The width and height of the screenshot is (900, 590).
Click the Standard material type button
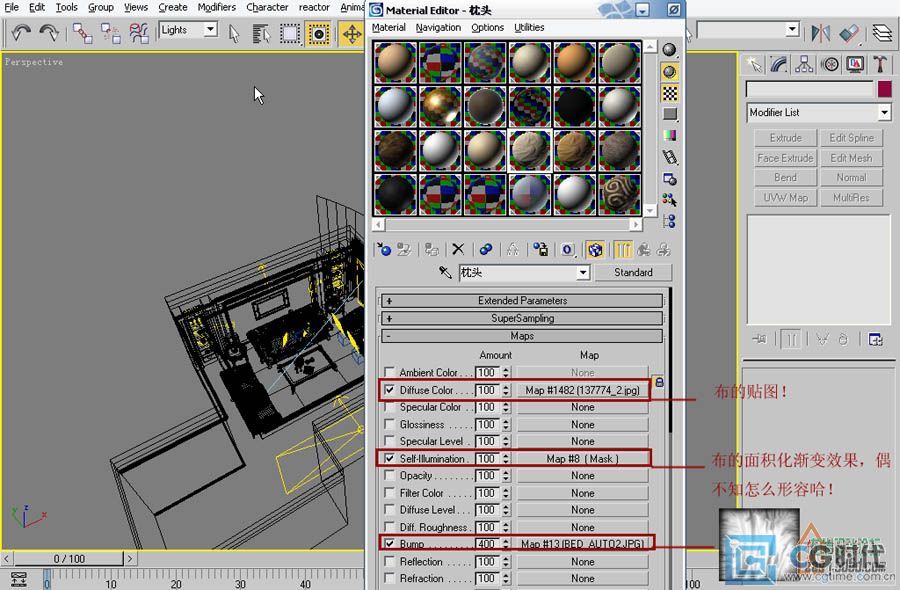click(x=633, y=273)
